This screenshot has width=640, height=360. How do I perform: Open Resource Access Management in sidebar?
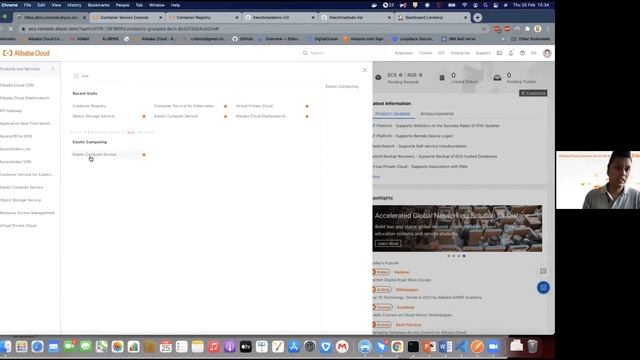pyautogui.click(x=27, y=213)
